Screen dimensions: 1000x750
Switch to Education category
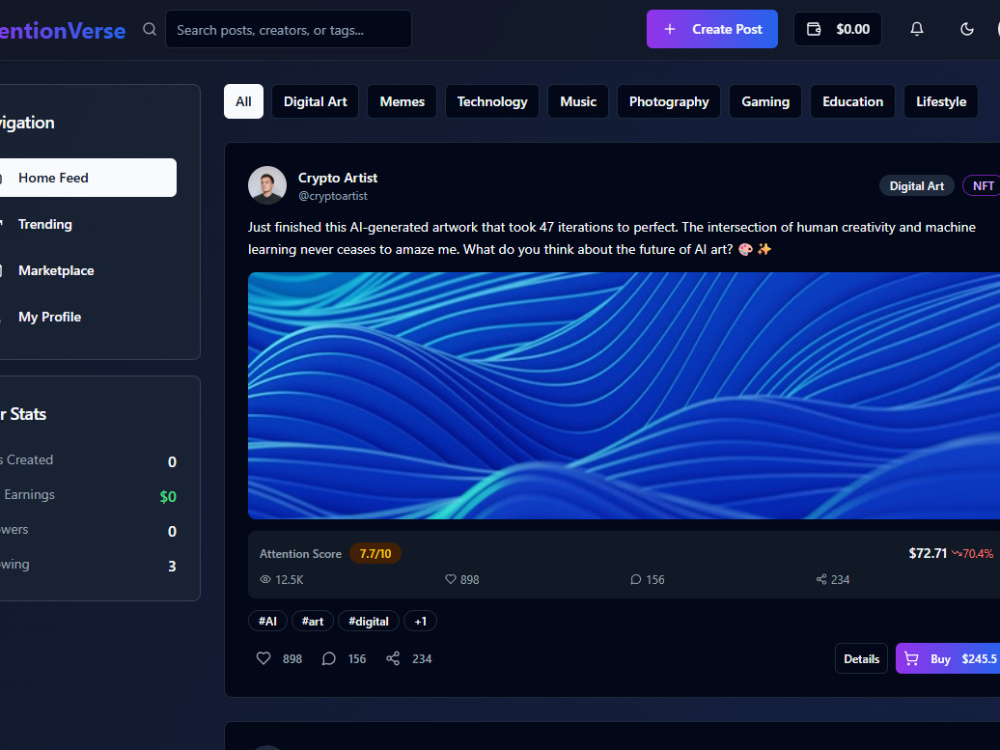point(853,101)
